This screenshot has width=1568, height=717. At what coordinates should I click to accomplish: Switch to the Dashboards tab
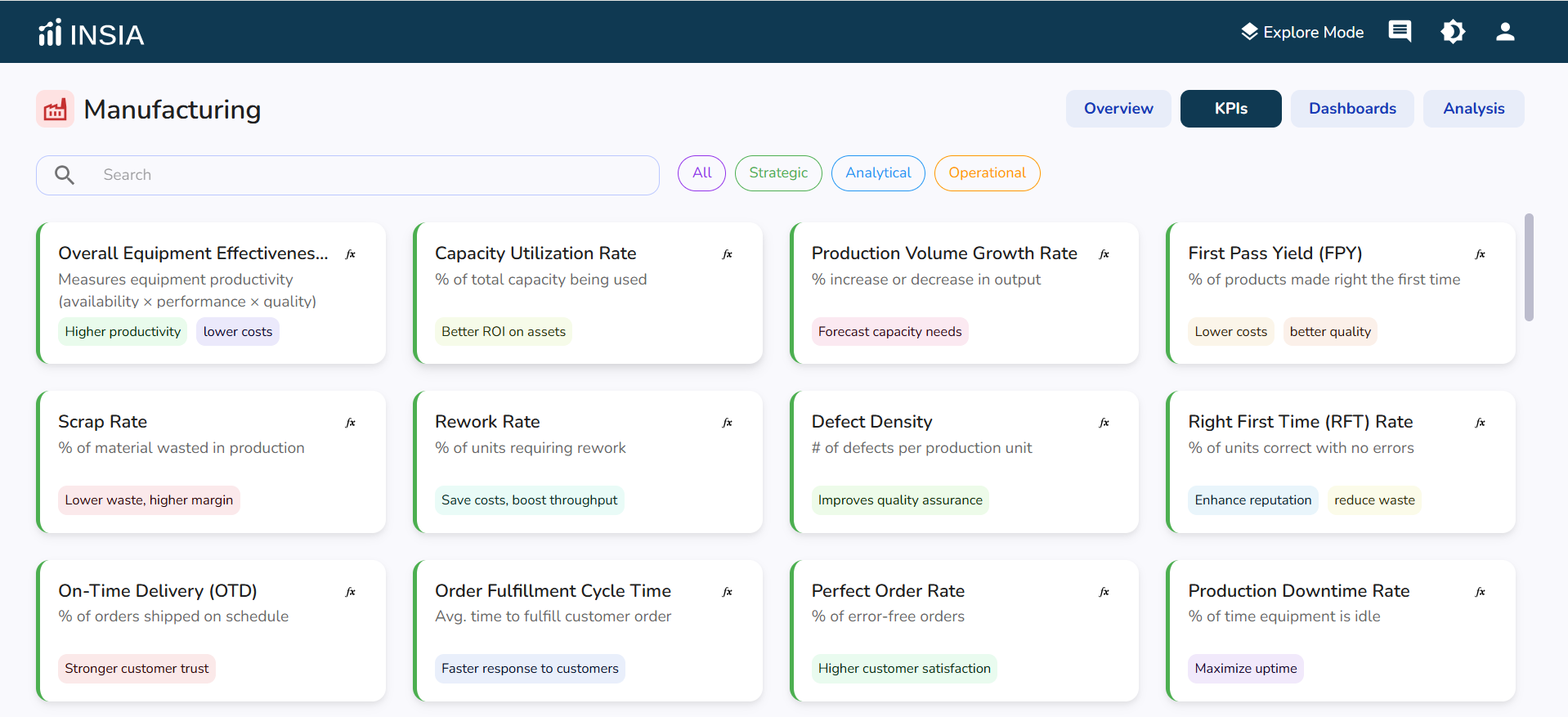click(x=1352, y=109)
